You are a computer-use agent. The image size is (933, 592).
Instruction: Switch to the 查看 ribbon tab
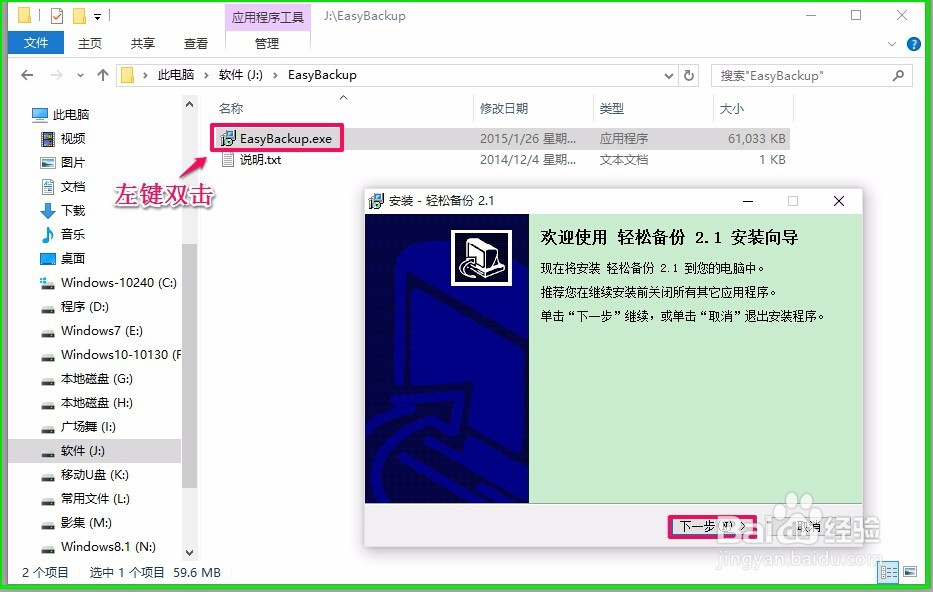[x=195, y=43]
